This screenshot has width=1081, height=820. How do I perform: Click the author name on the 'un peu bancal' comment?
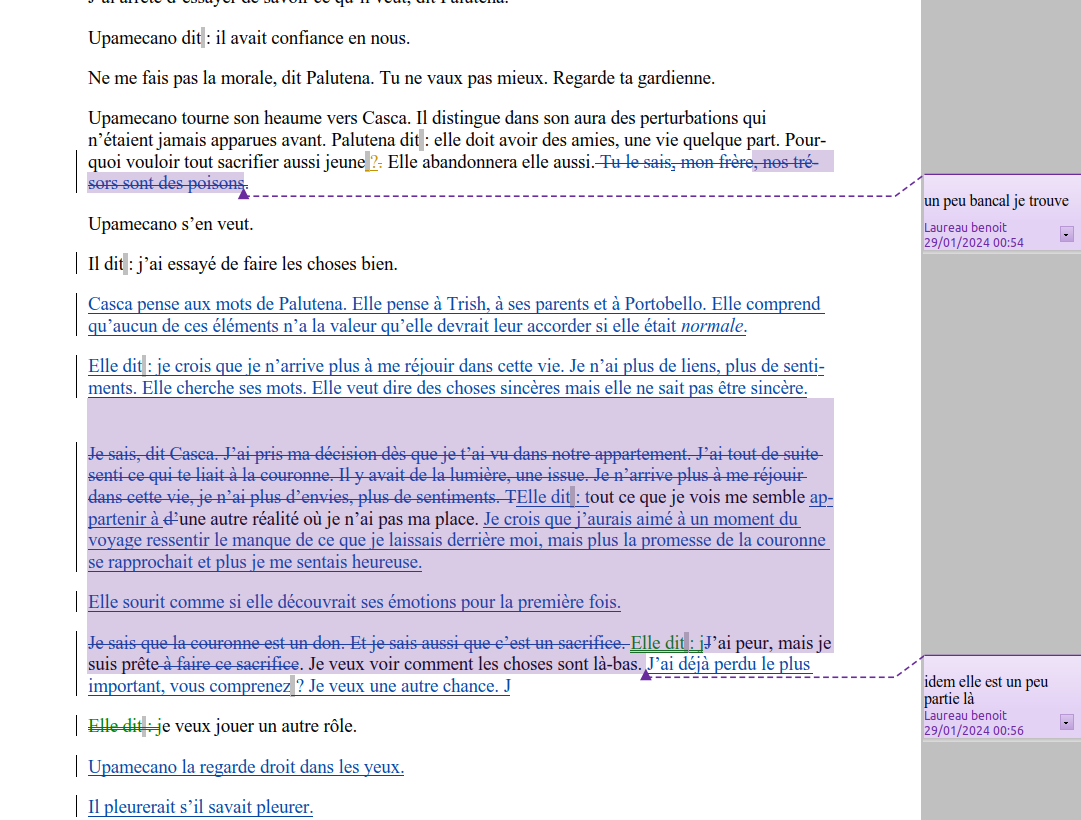pyautogui.click(x=965, y=228)
